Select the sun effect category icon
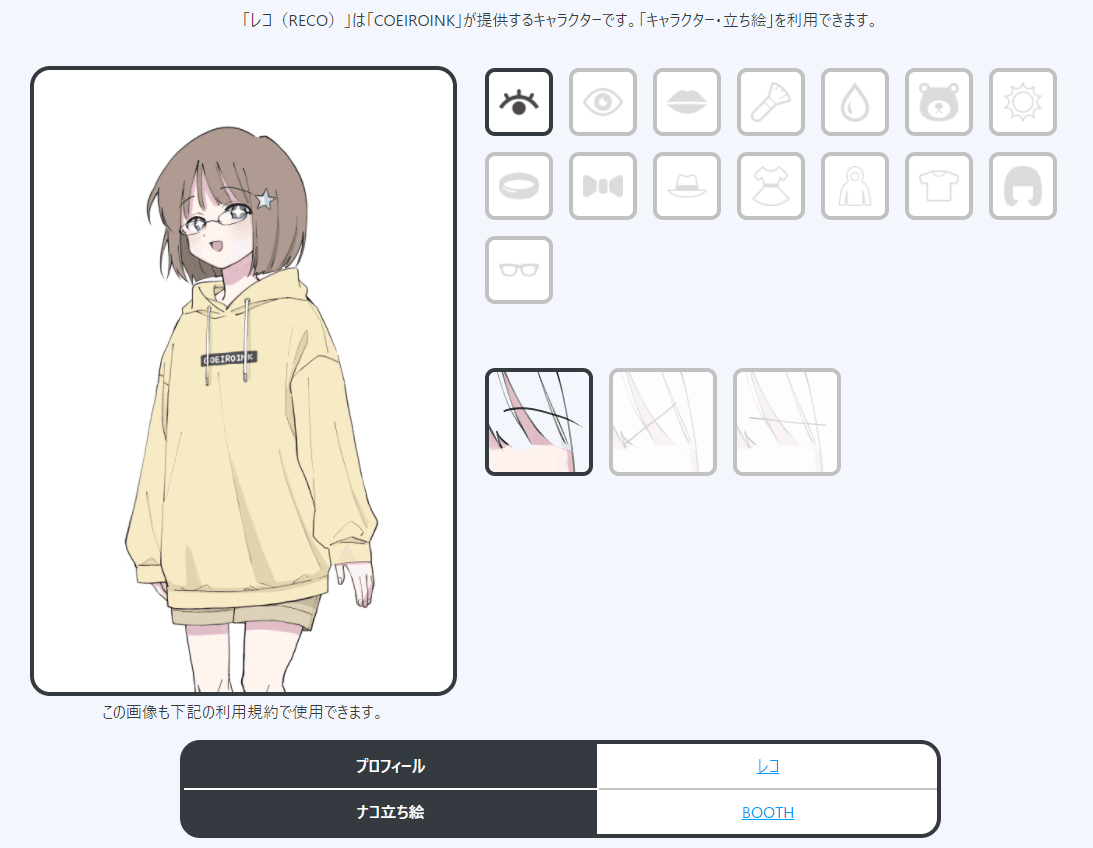 point(1023,102)
